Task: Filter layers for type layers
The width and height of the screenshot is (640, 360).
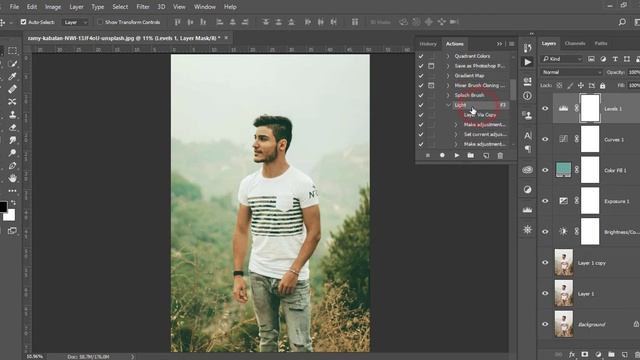Action: (x=615, y=59)
